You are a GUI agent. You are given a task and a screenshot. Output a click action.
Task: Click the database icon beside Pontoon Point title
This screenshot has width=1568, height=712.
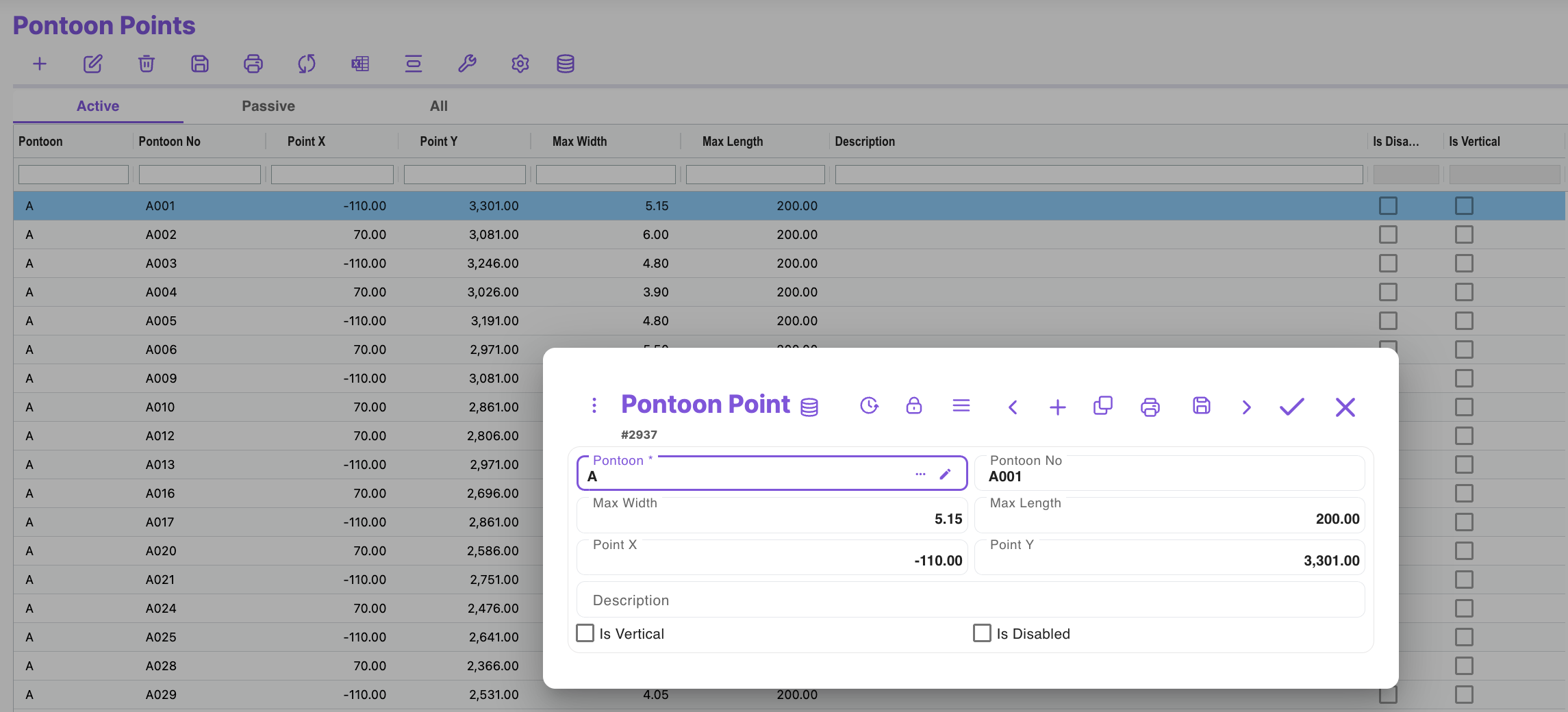(x=809, y=407)
